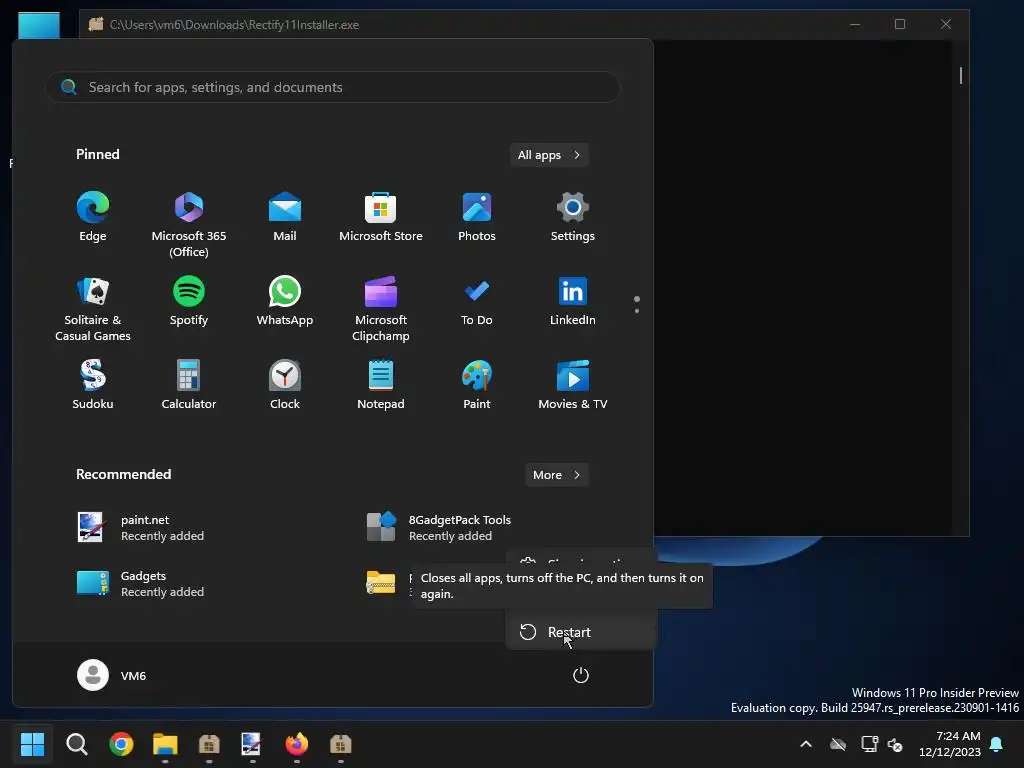Open the Mail app
The image size is (1024, 768).
tap(285, 216)
